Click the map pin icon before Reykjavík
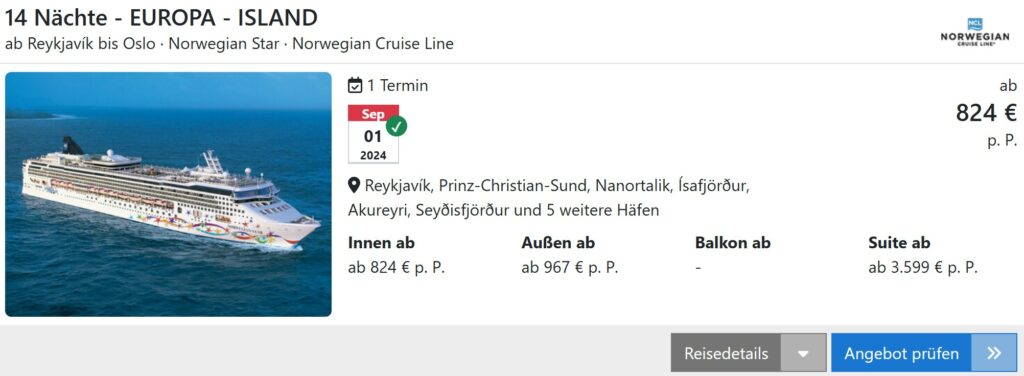 [354, 186]
